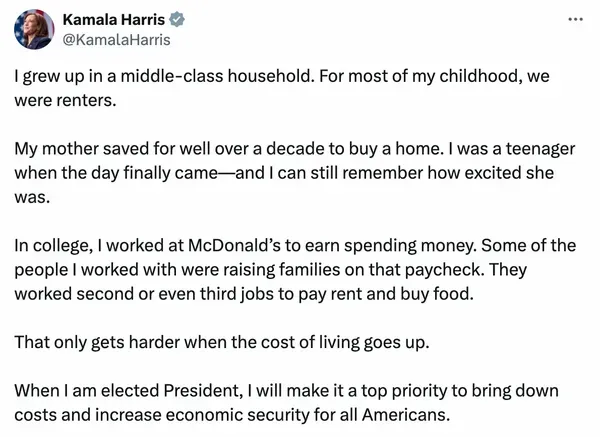Visit the @KamalaHarris handle link
The image size is (600, 437).
coord(116,40)
